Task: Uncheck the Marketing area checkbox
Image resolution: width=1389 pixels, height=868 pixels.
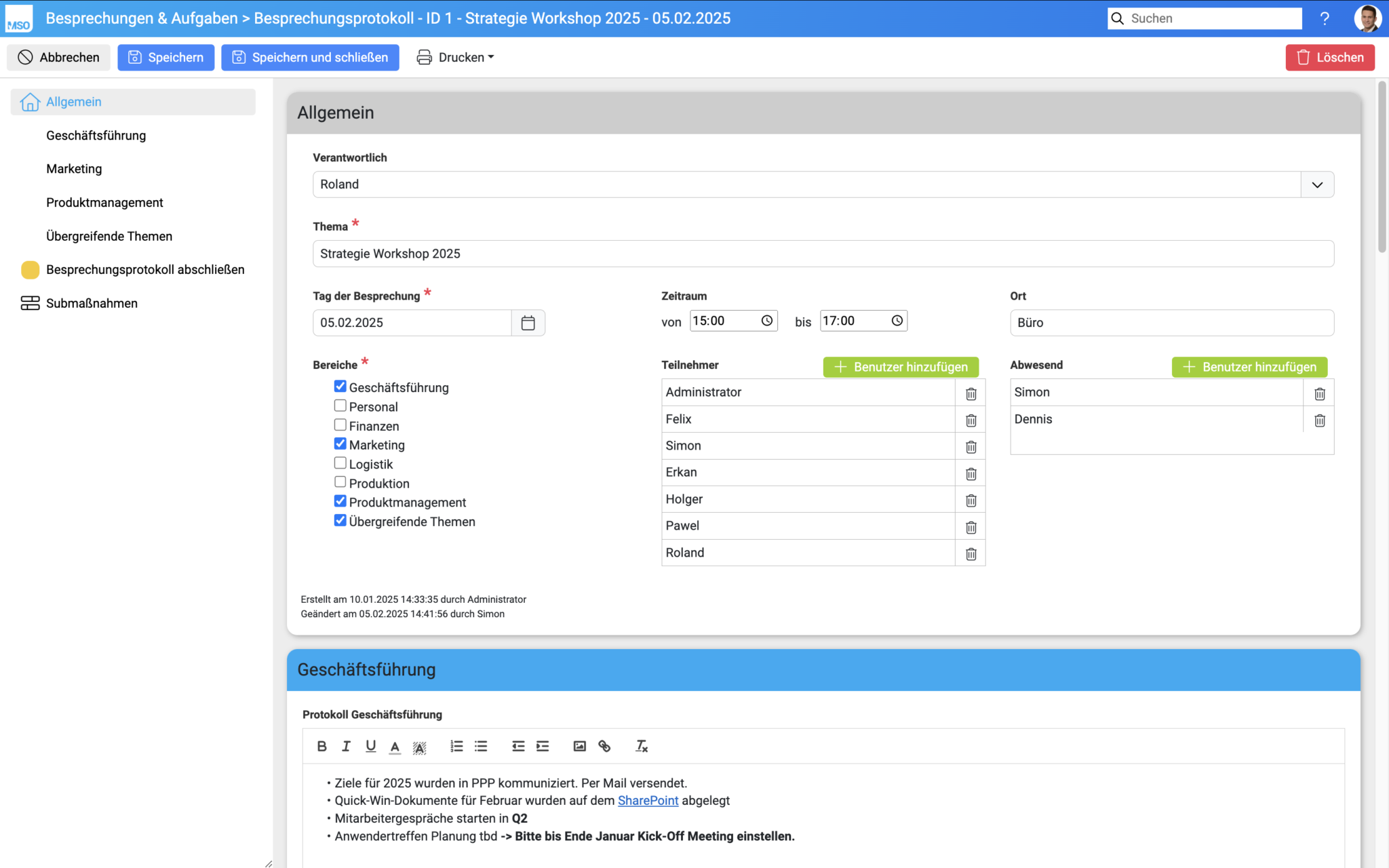Action: 340,443
